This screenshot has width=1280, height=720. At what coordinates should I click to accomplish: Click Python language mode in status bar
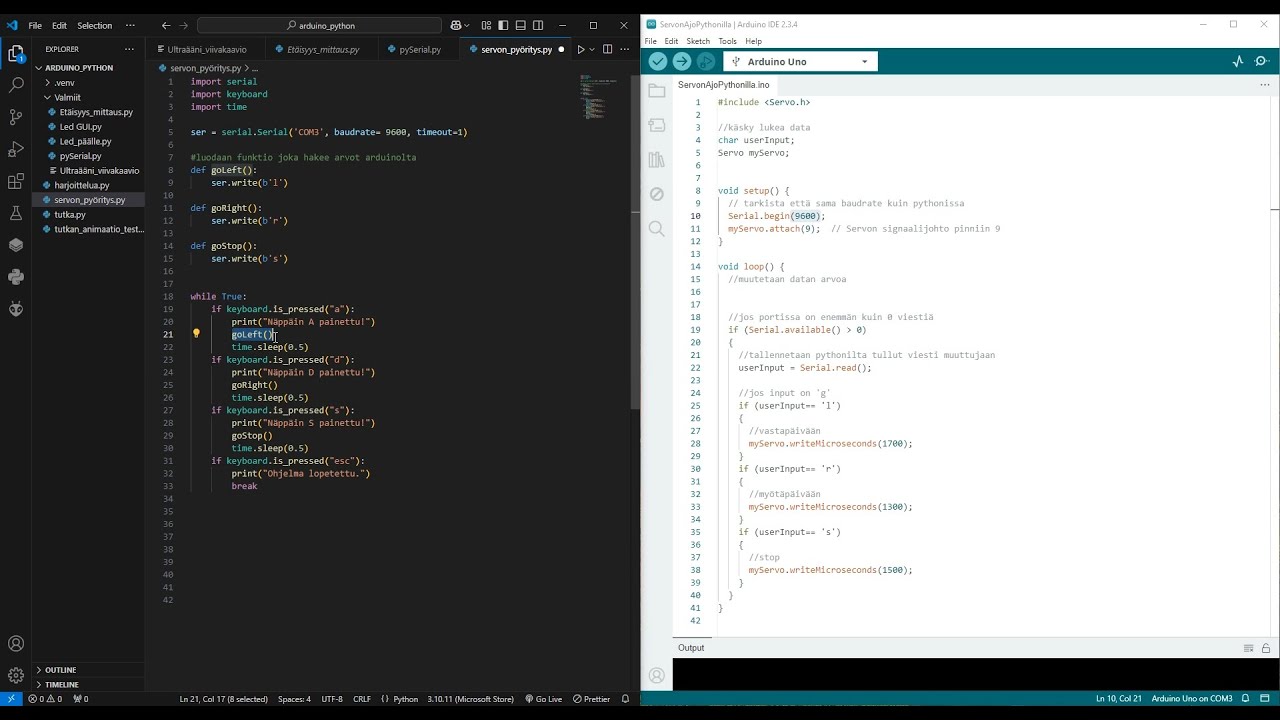pyautogui.click(x=405, y=699)
